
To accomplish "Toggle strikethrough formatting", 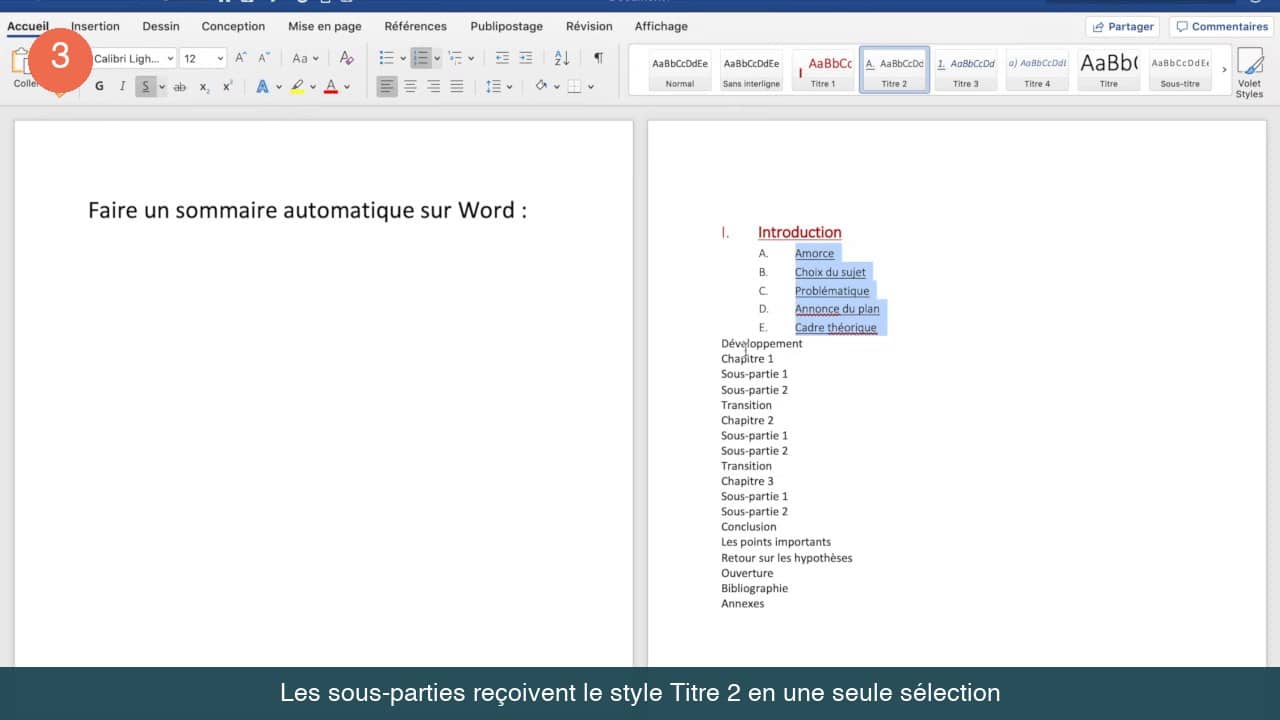I will pyautogui.click(x=180, y=87).
